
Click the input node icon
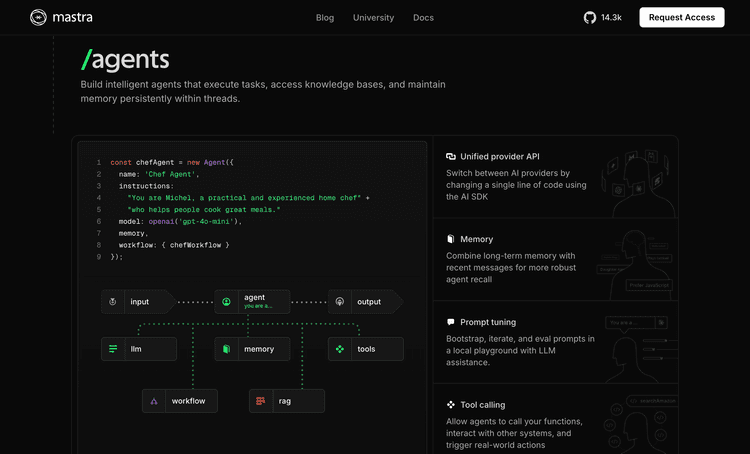click(x=112, y=302)
